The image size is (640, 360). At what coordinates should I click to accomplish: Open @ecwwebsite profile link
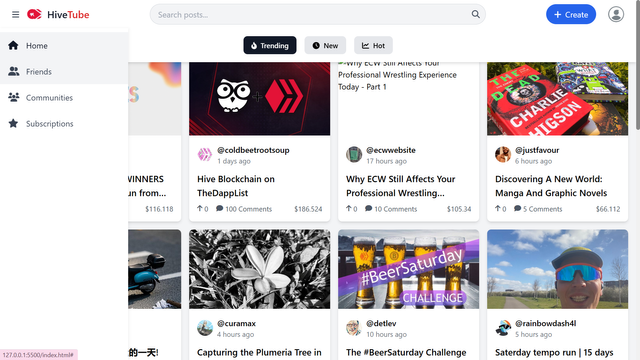391,150
